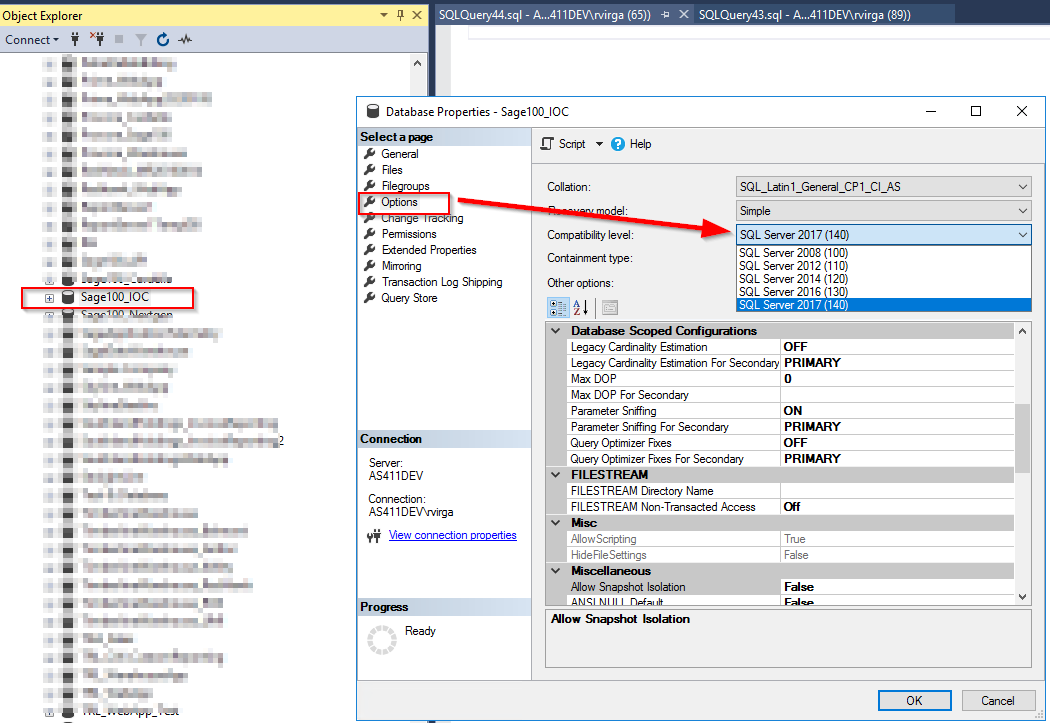Click the connection properties icon beside the link

tap(374, 536)
